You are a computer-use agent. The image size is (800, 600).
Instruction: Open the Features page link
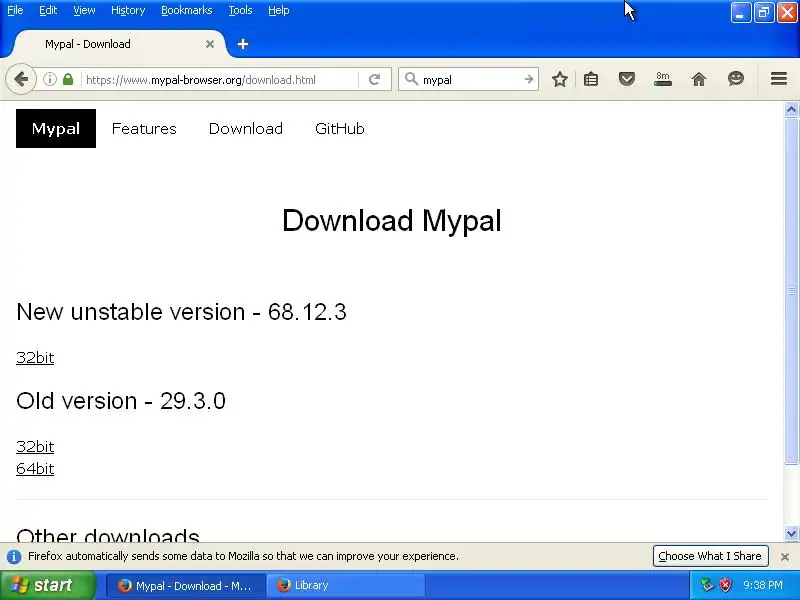(x=144, y=129)
